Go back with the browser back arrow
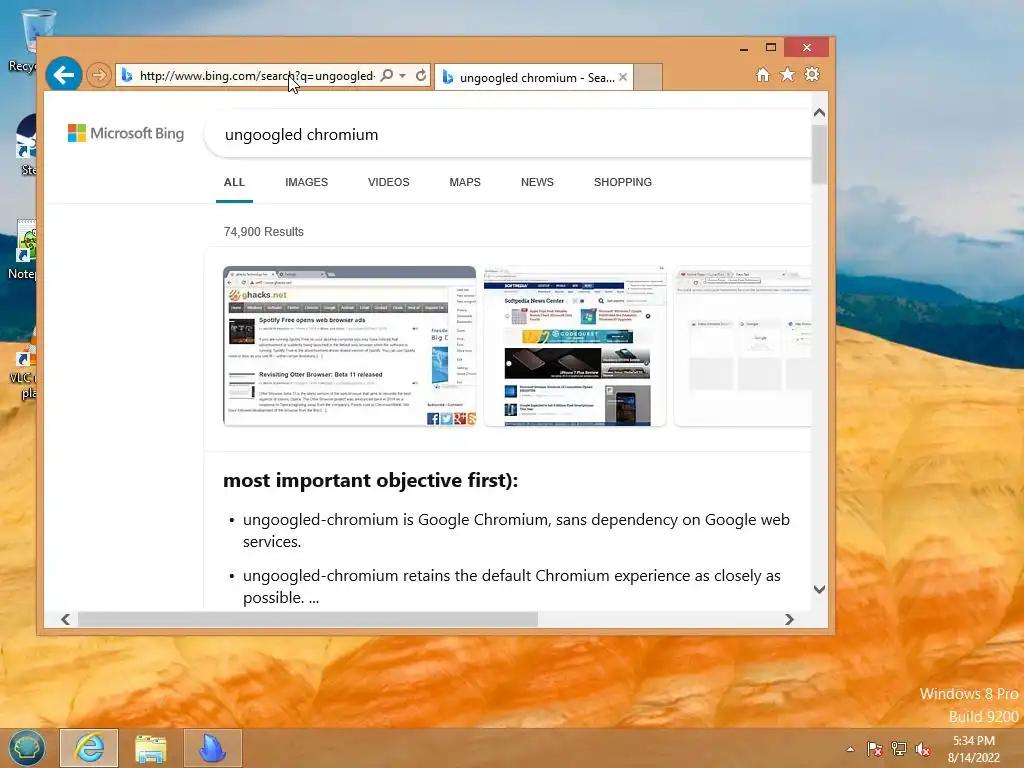This screenshot has width=1024, height=768. point(64,75)
